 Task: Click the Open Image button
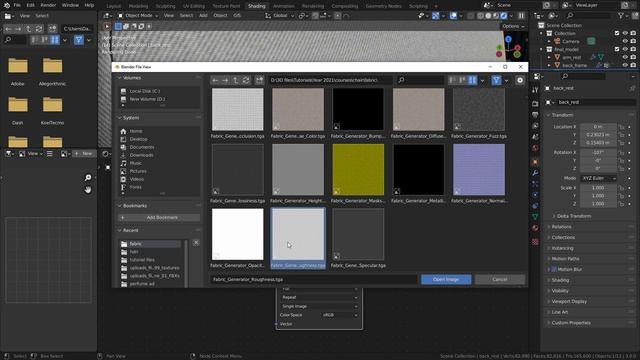point(446,280)
